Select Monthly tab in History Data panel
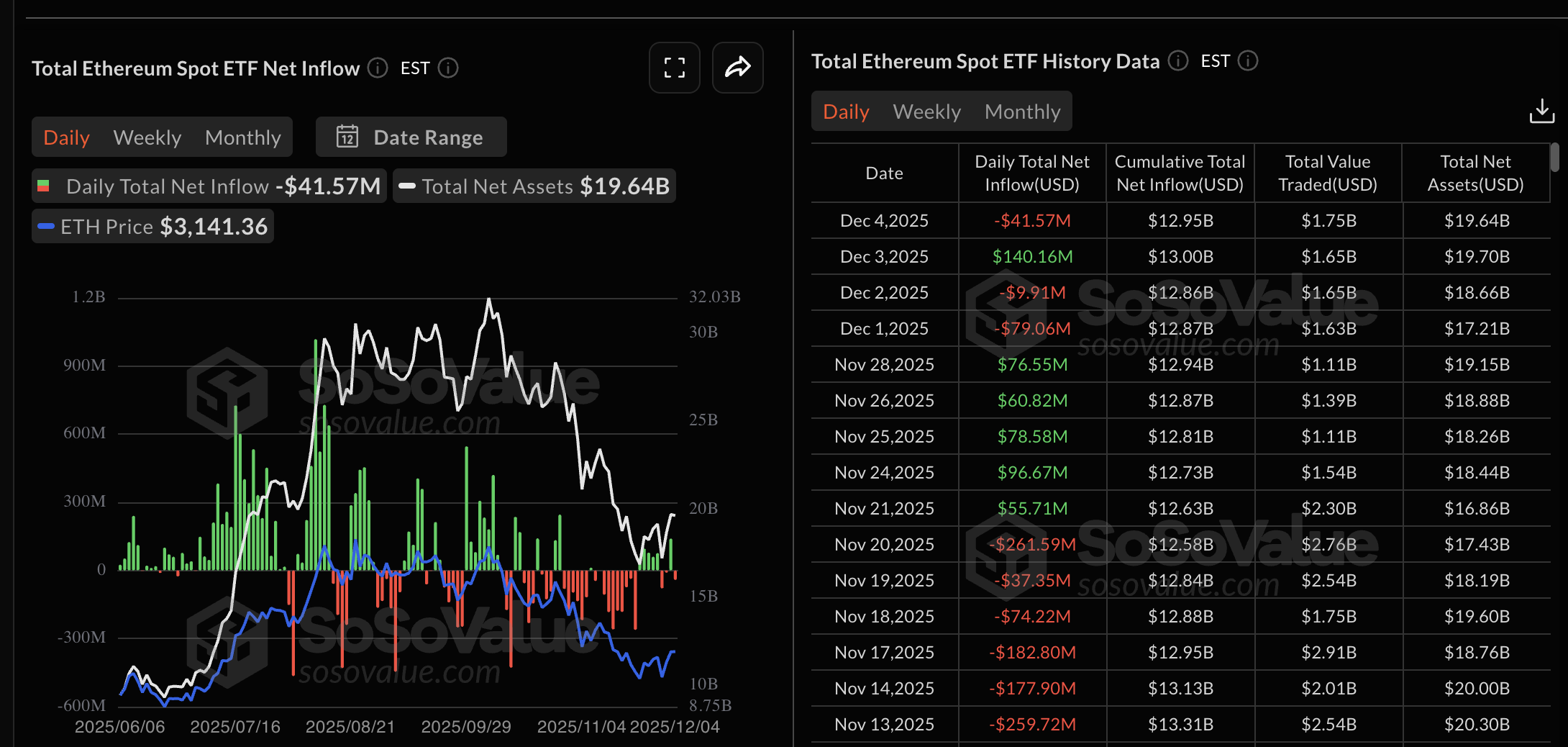The width and height of the screenshot is (1568, 747). 1023,111
